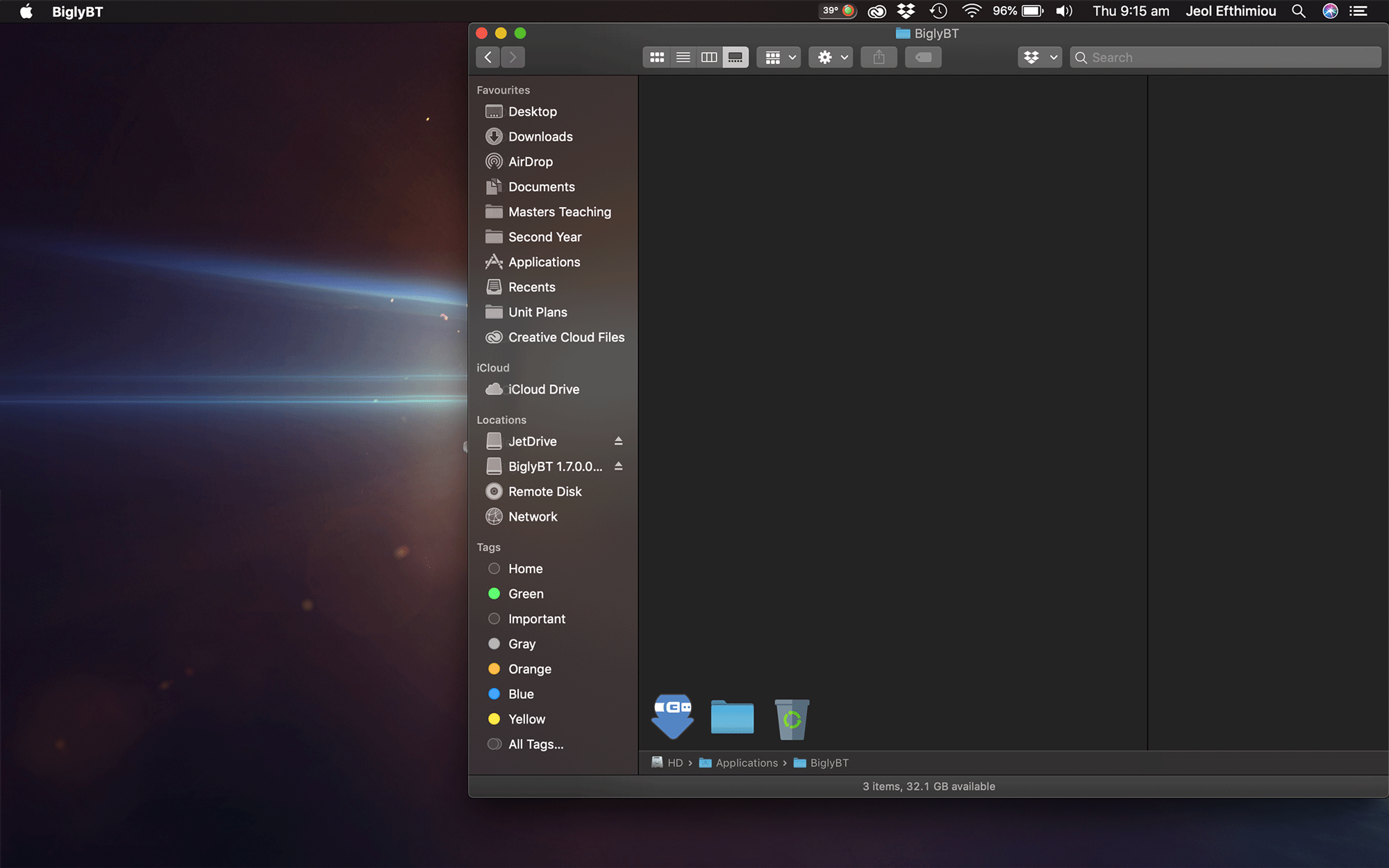
Task: Open Creative Cloud menu bar icon
Action: point(876,11)
